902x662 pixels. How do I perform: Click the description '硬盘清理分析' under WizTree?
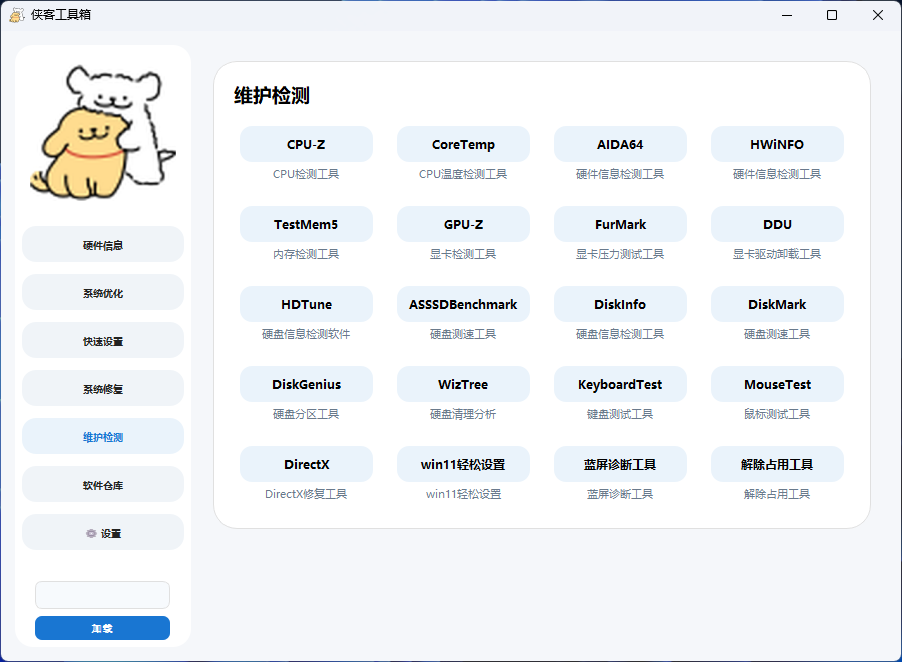[x=463, y=414]
